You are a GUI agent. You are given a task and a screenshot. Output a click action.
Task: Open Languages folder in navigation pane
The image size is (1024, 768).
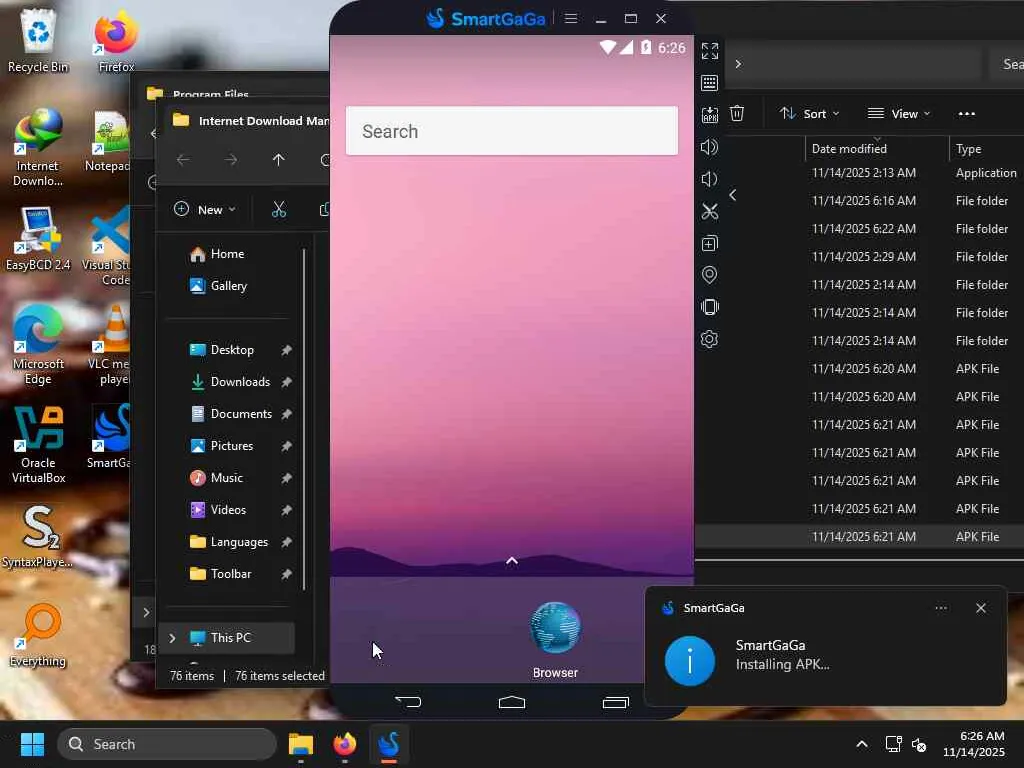(238, 542)
